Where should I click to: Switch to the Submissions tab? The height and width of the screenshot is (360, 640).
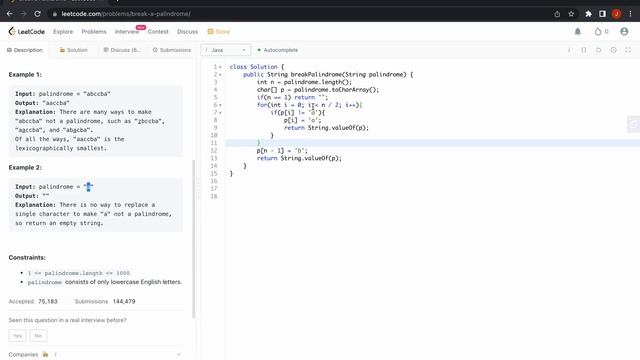click(x=172, y=50)
